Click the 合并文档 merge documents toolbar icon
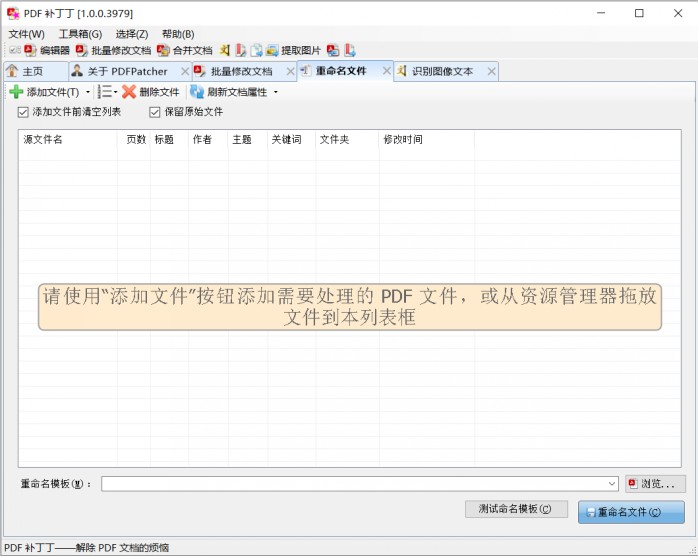Screen dimensions: 698x556 point(163,50)
